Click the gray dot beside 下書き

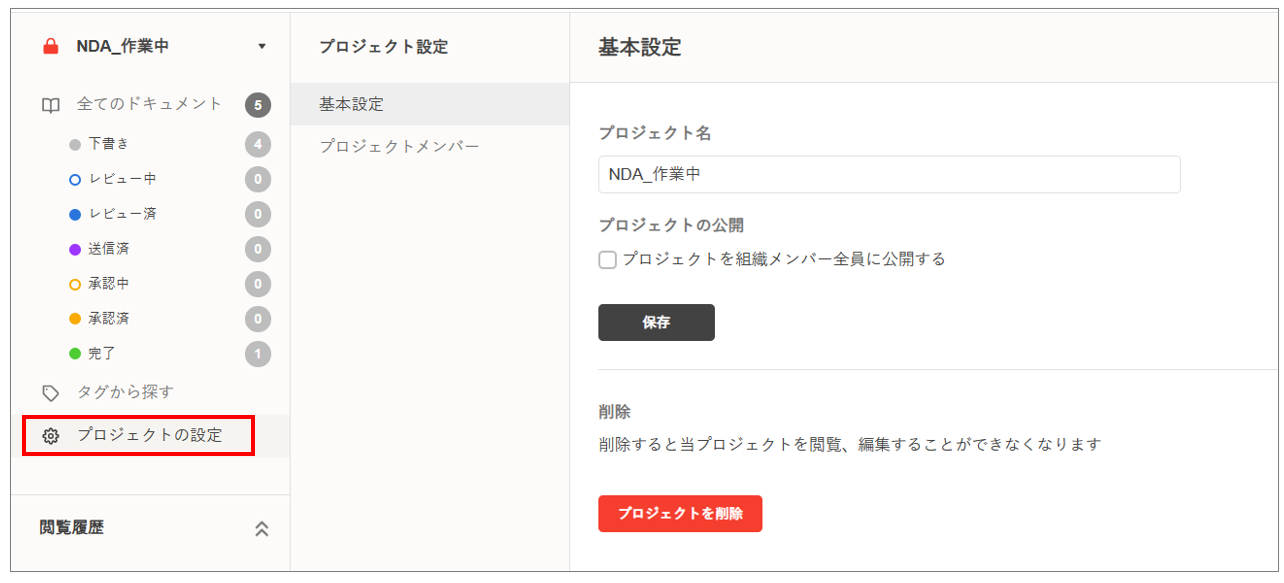pyautogui.click(x=75, y=145)
